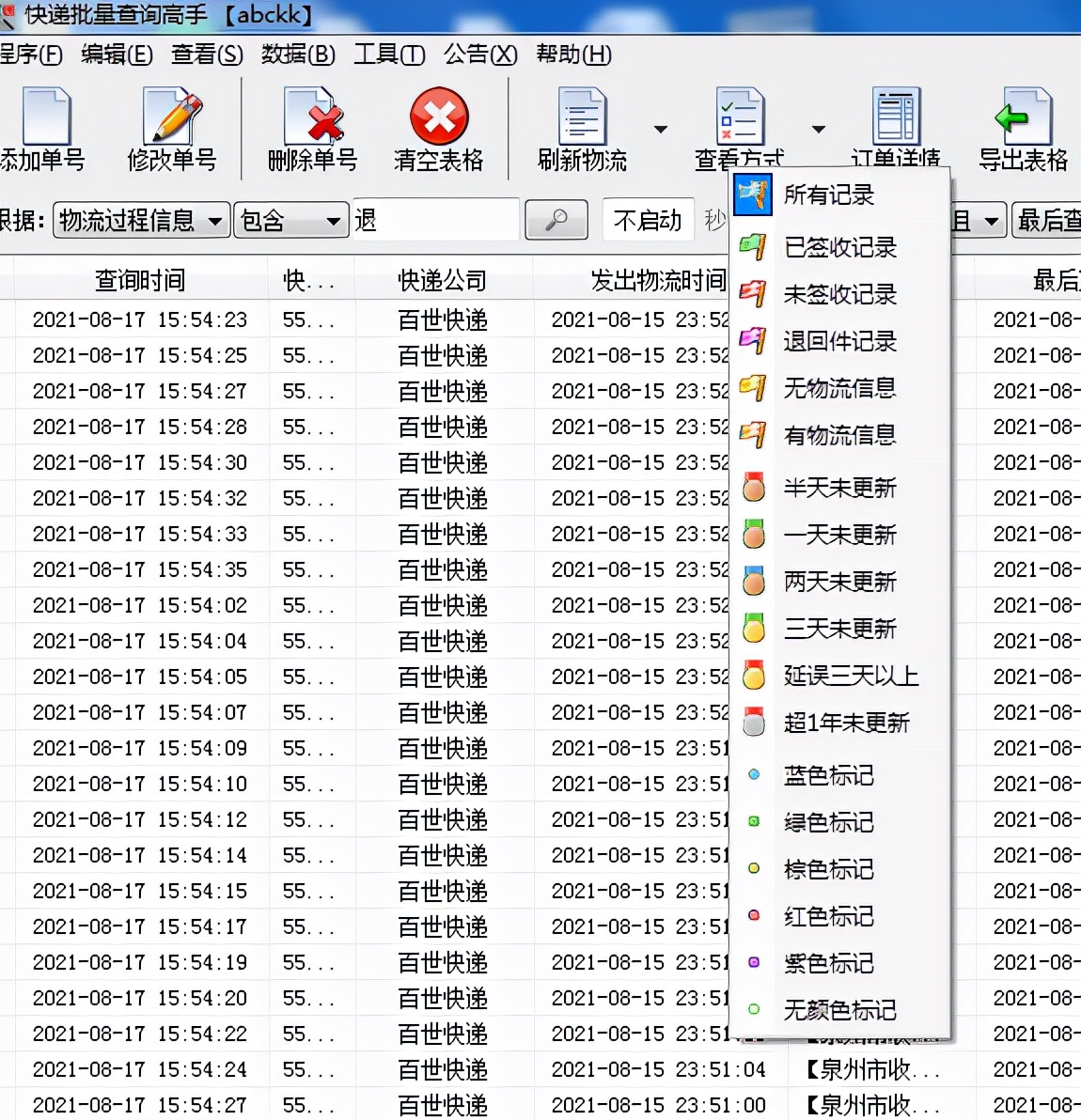Choose 已签收记录 in the dropdown menu
This screenshot has height=1120, width=1081.
click(839, 247)
